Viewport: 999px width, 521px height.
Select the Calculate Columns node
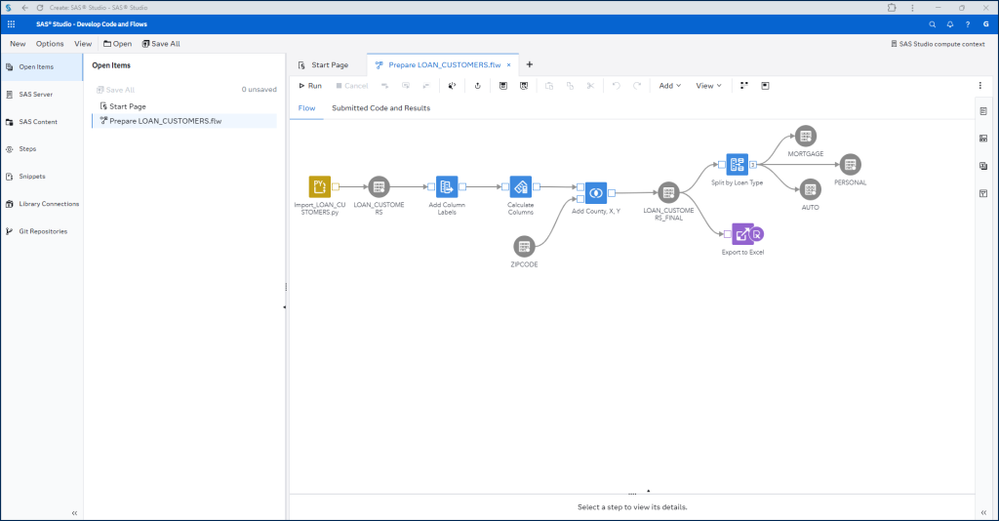pyautogui.click(x=521, y=187)
